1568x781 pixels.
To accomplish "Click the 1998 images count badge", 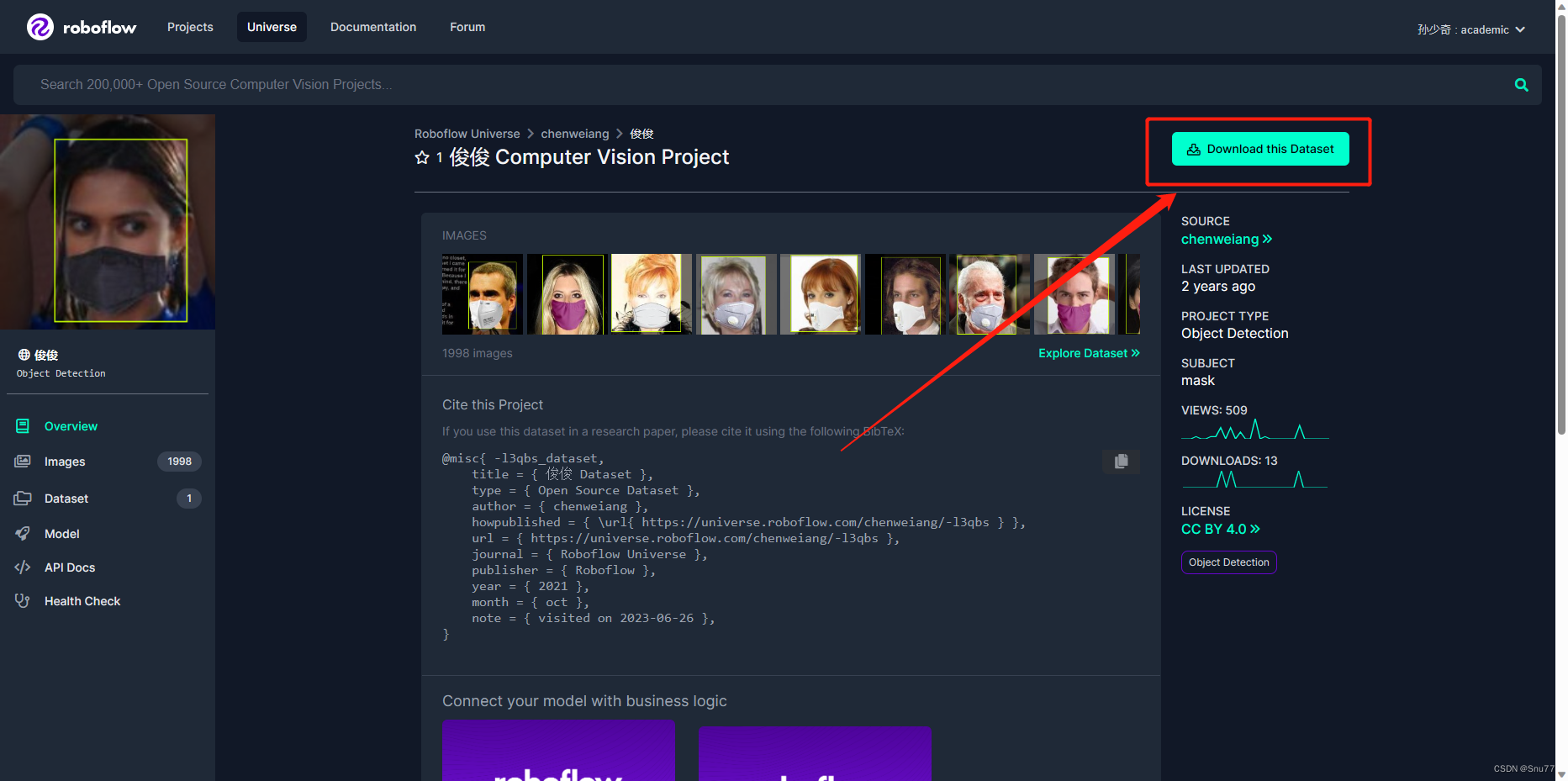I will 179,462.
